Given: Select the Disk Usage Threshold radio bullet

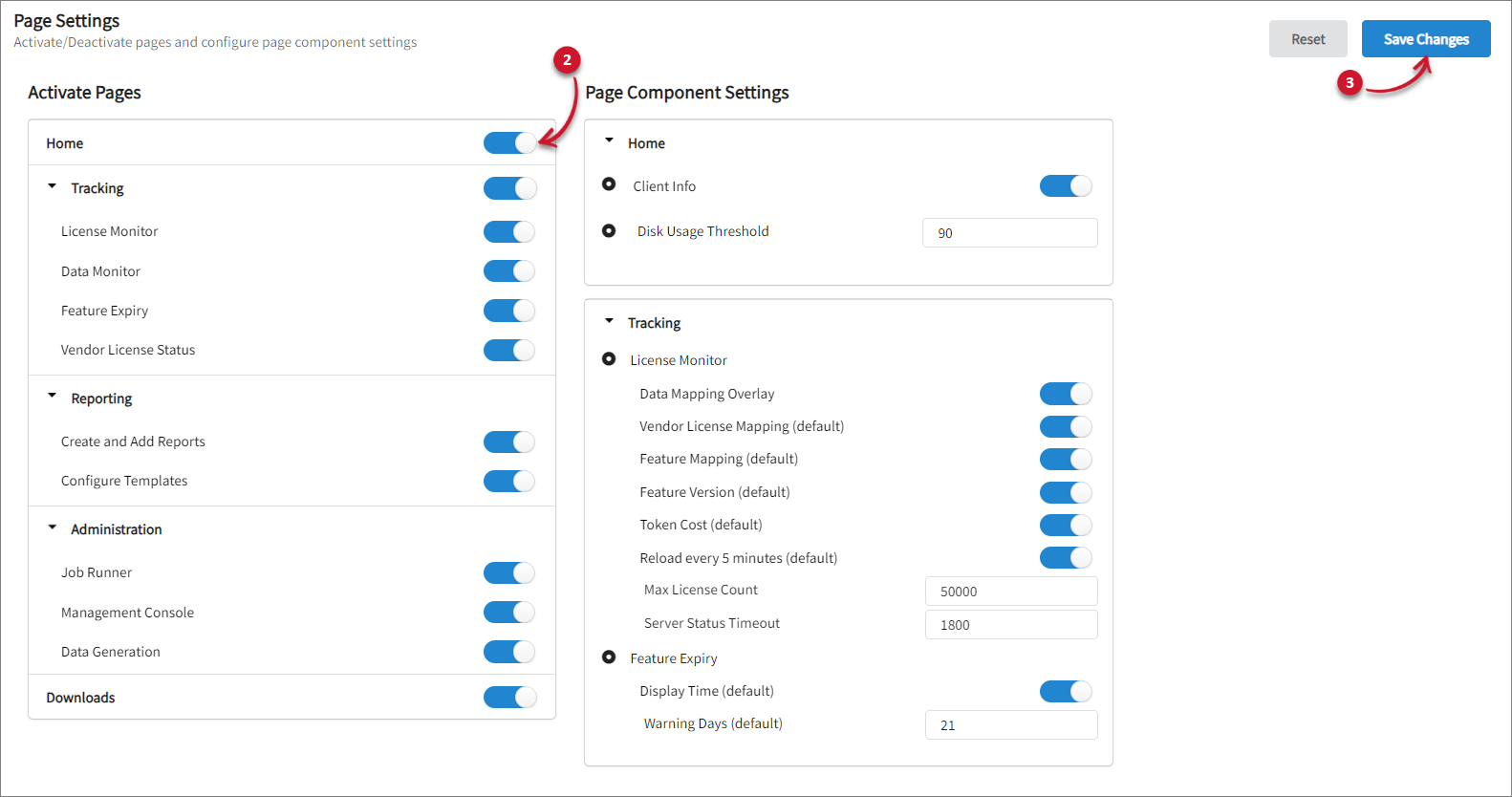Looking at the screenshot, I should pos(609,231).
